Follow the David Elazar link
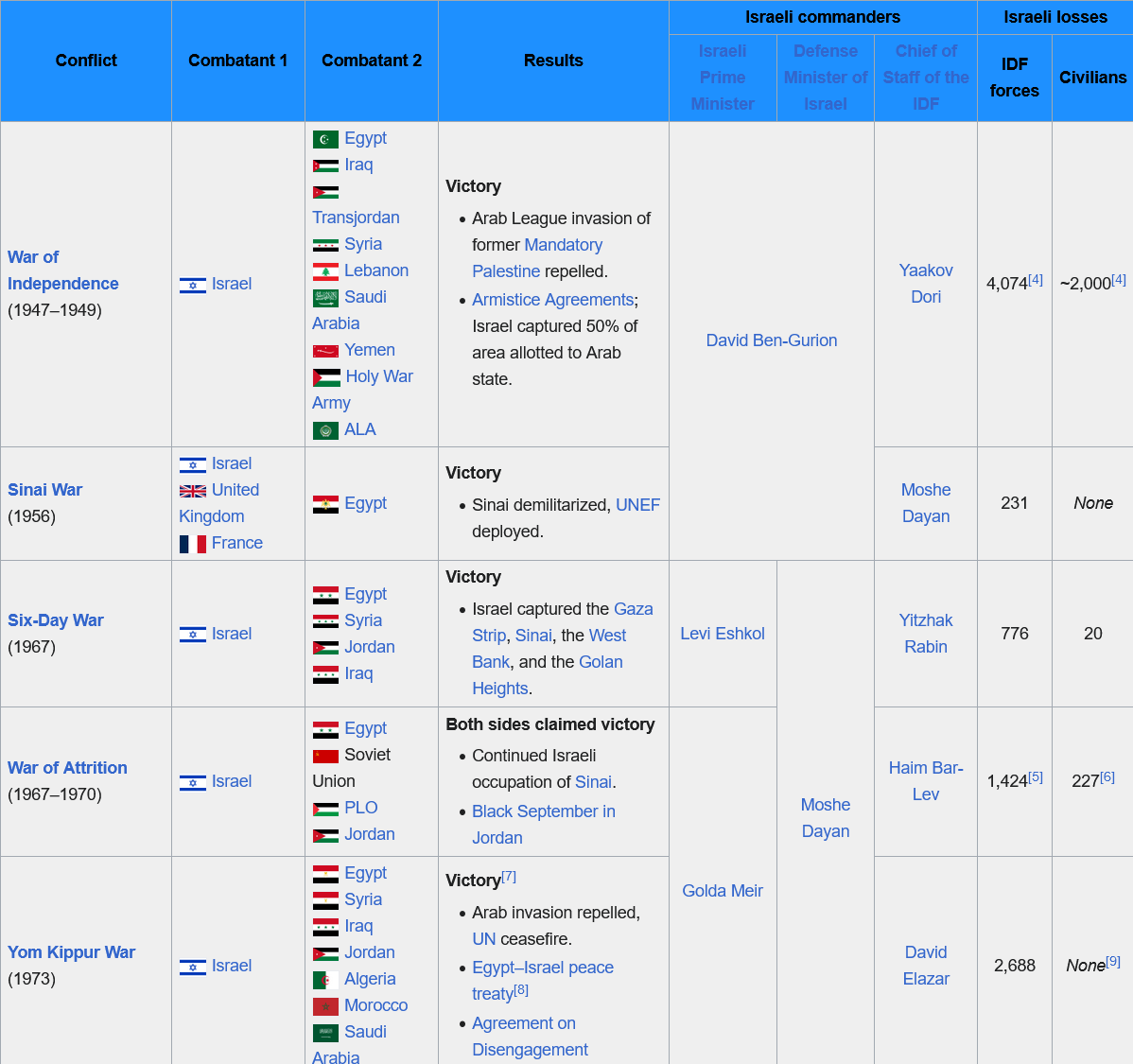1133x1064 pixels. point(926,965)
